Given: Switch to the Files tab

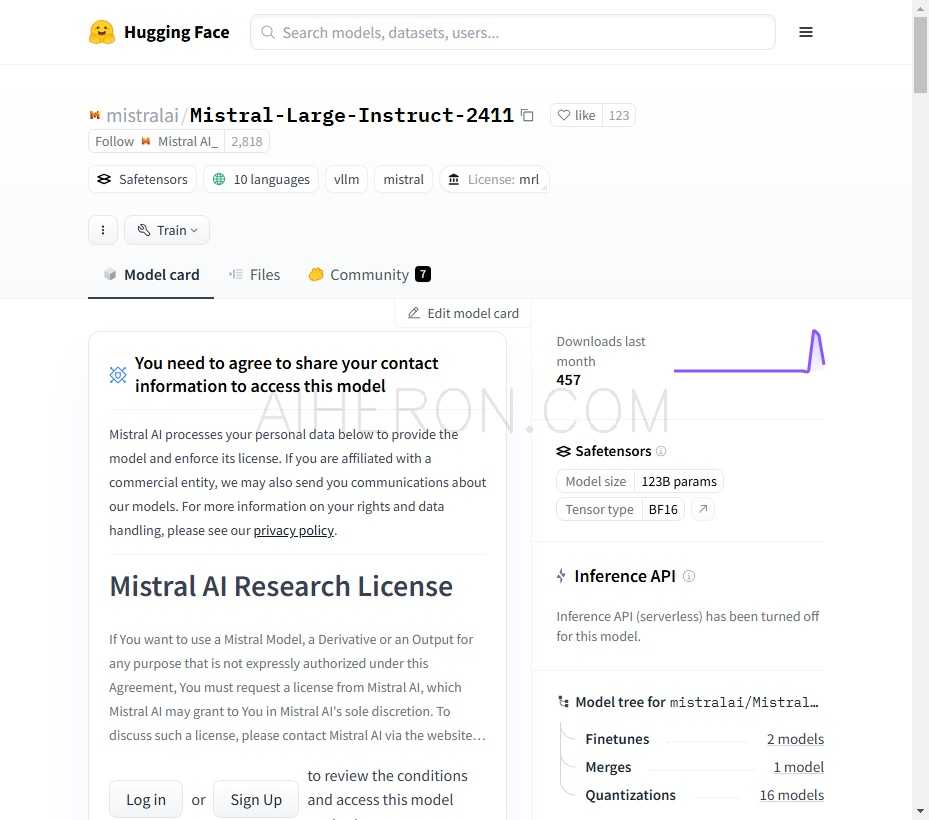Looking at the screenshot, I should tap(255, 275).
